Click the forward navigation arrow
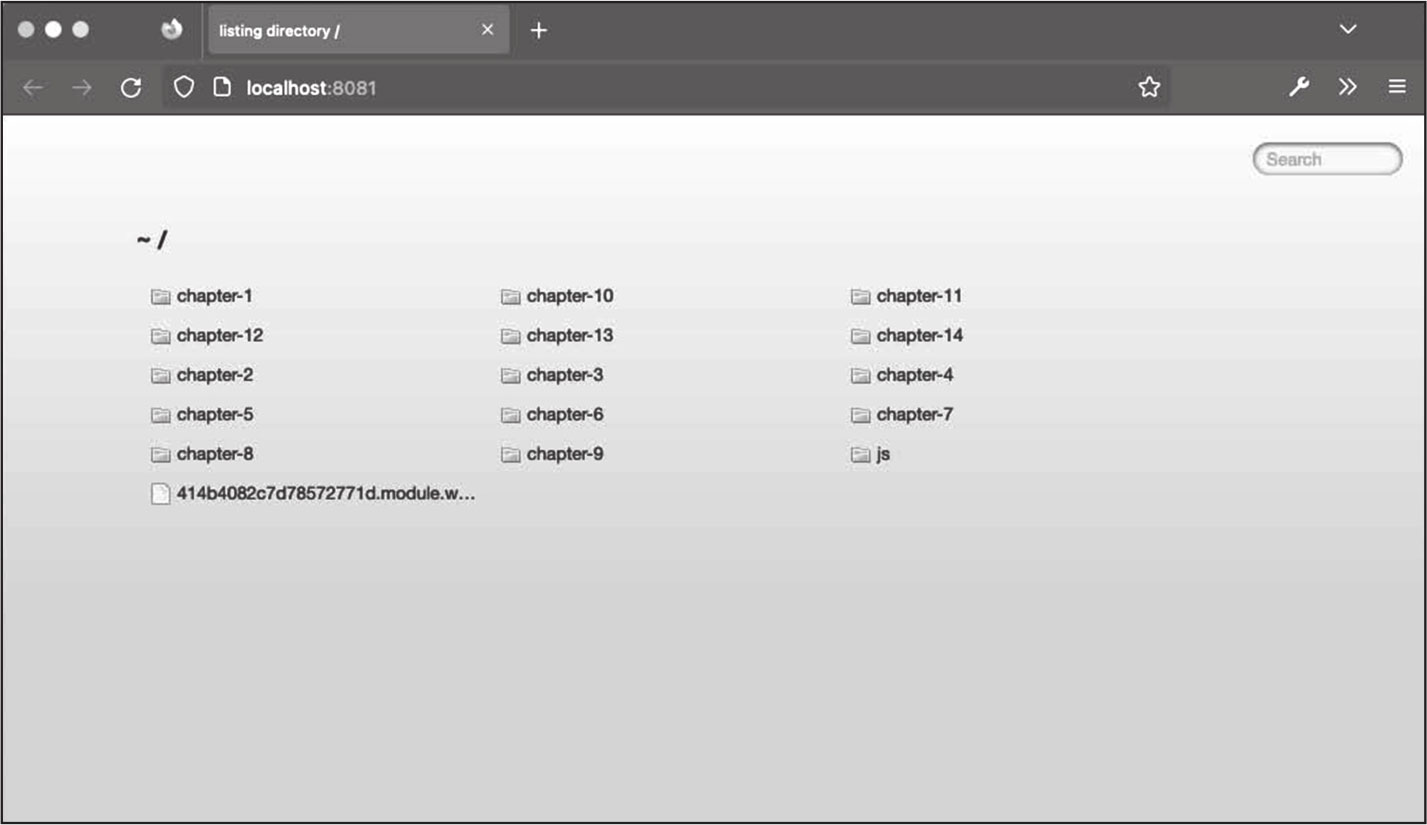1427x825 pixels. (x=82, y=88)
